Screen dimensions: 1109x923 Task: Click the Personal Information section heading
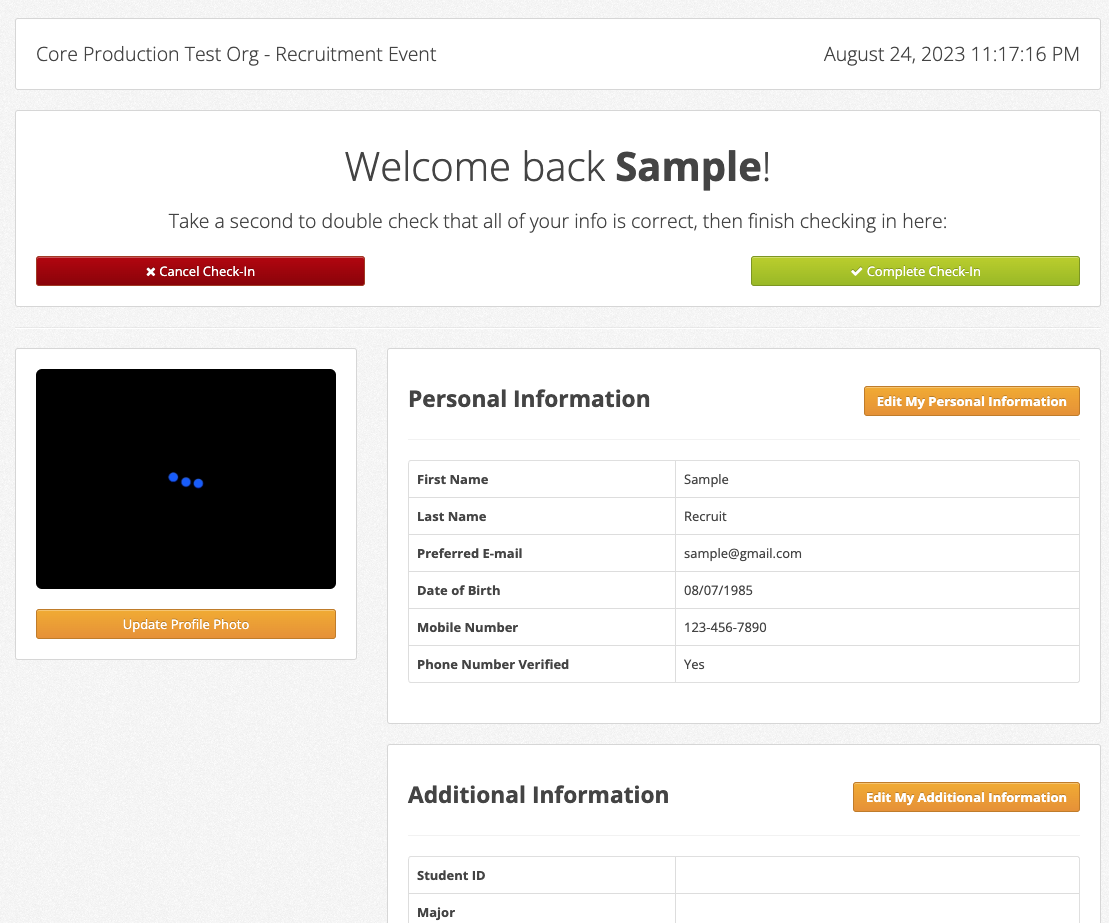529,399
